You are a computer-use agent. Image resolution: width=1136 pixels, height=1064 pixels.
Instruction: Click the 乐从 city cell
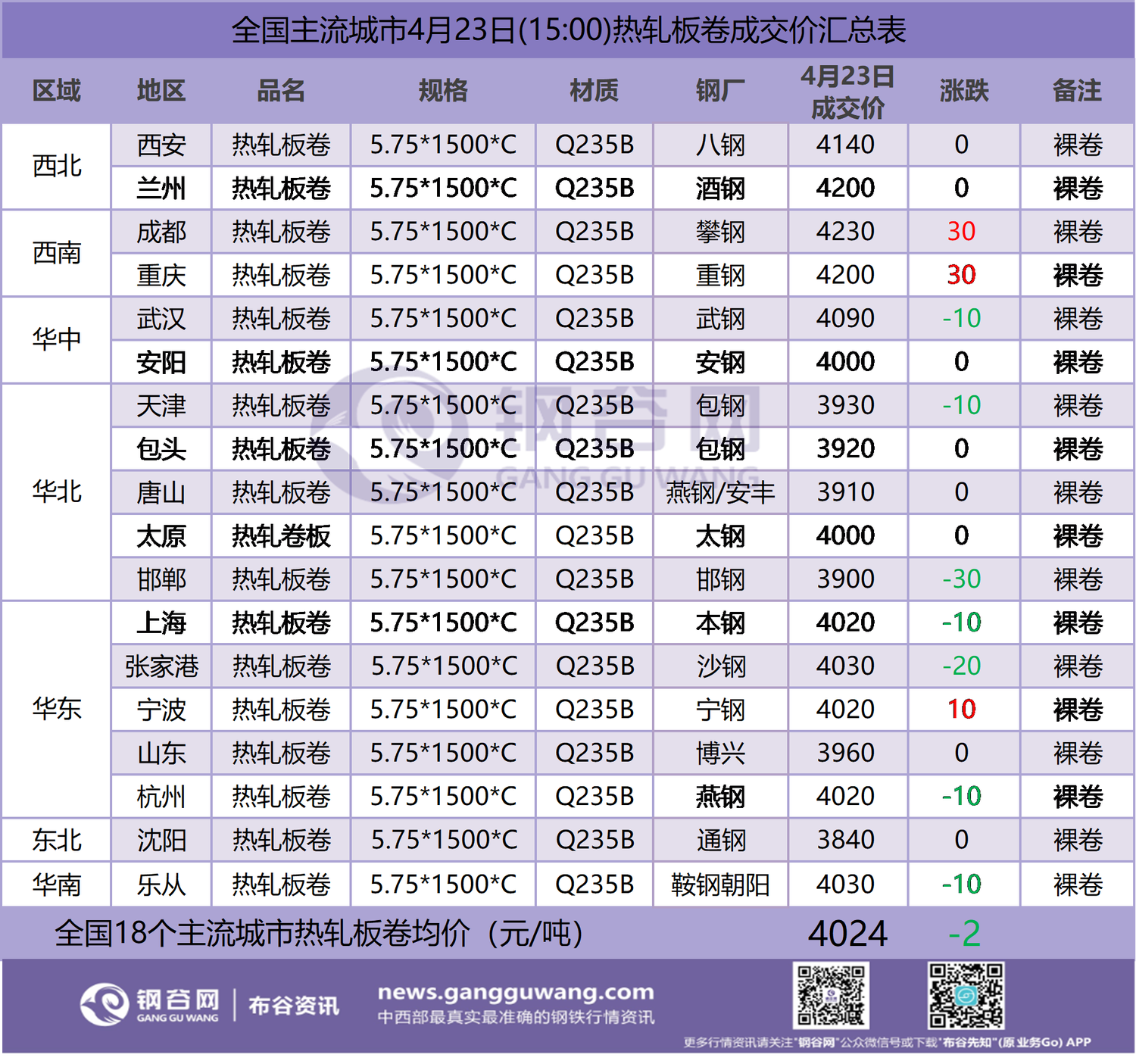pyautogui.click(x=161, y=885)
